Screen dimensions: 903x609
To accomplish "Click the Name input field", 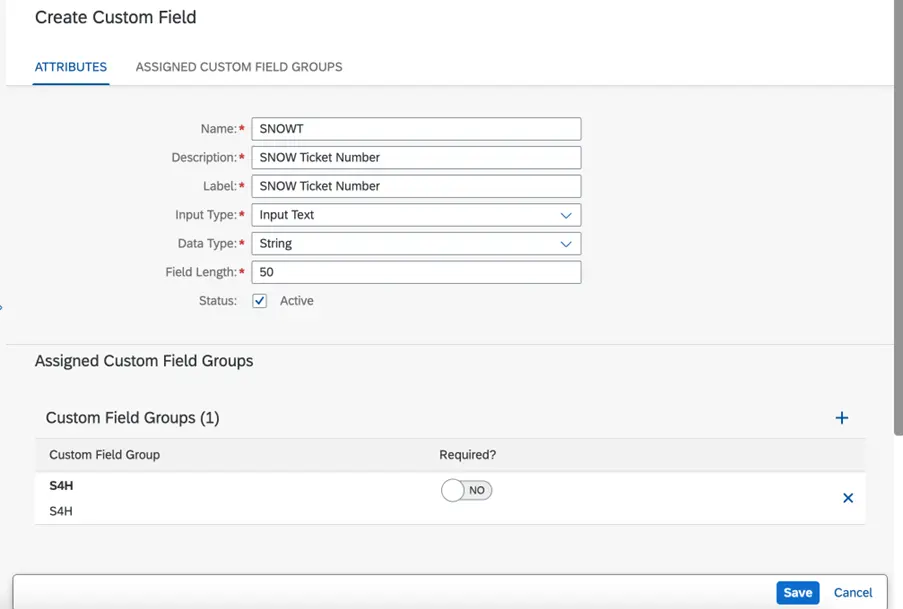I will [x=415, y=129].
